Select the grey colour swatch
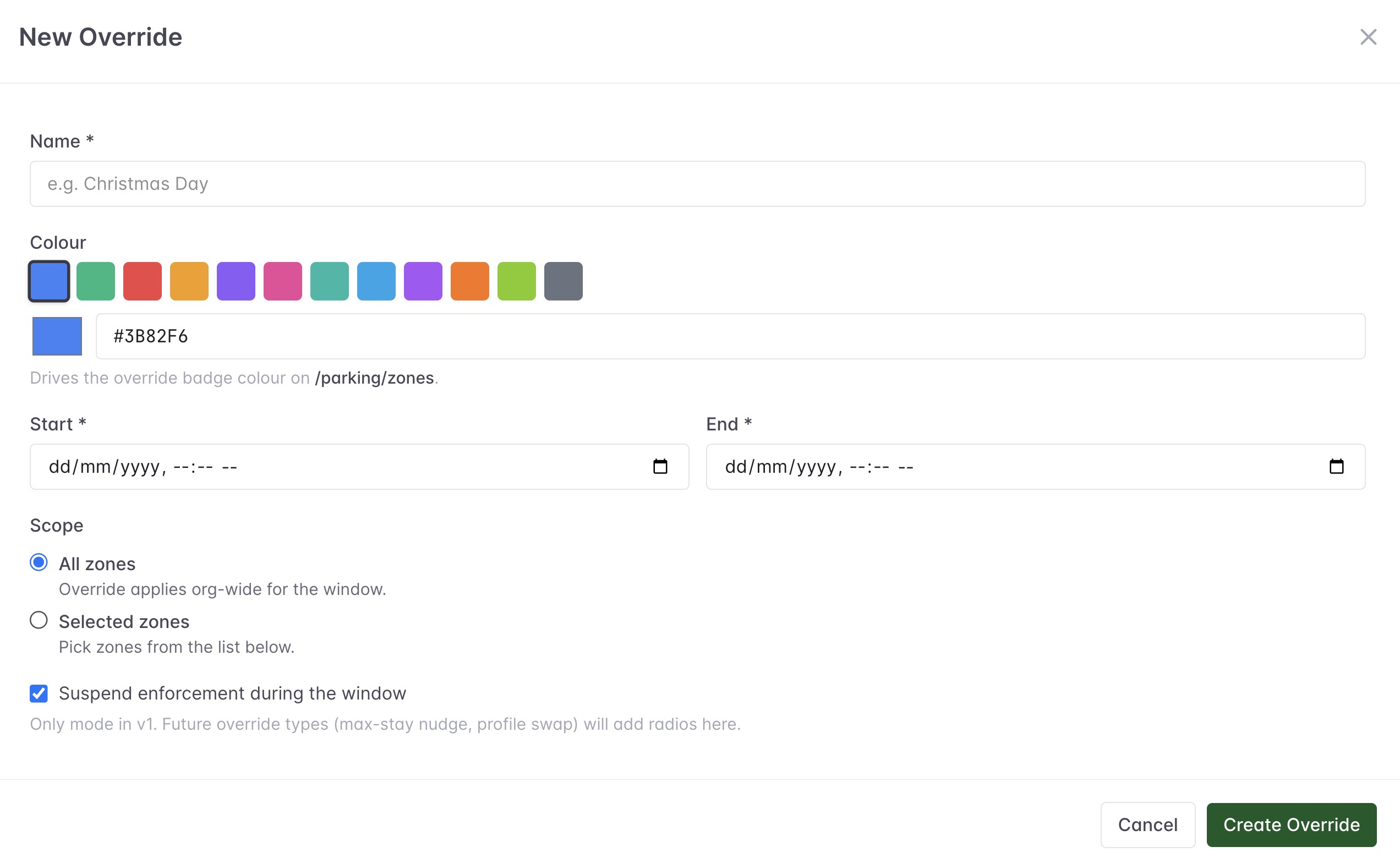Image resolution: width=1400 pixels, height=863 pixels. click(x=564, y=281)
